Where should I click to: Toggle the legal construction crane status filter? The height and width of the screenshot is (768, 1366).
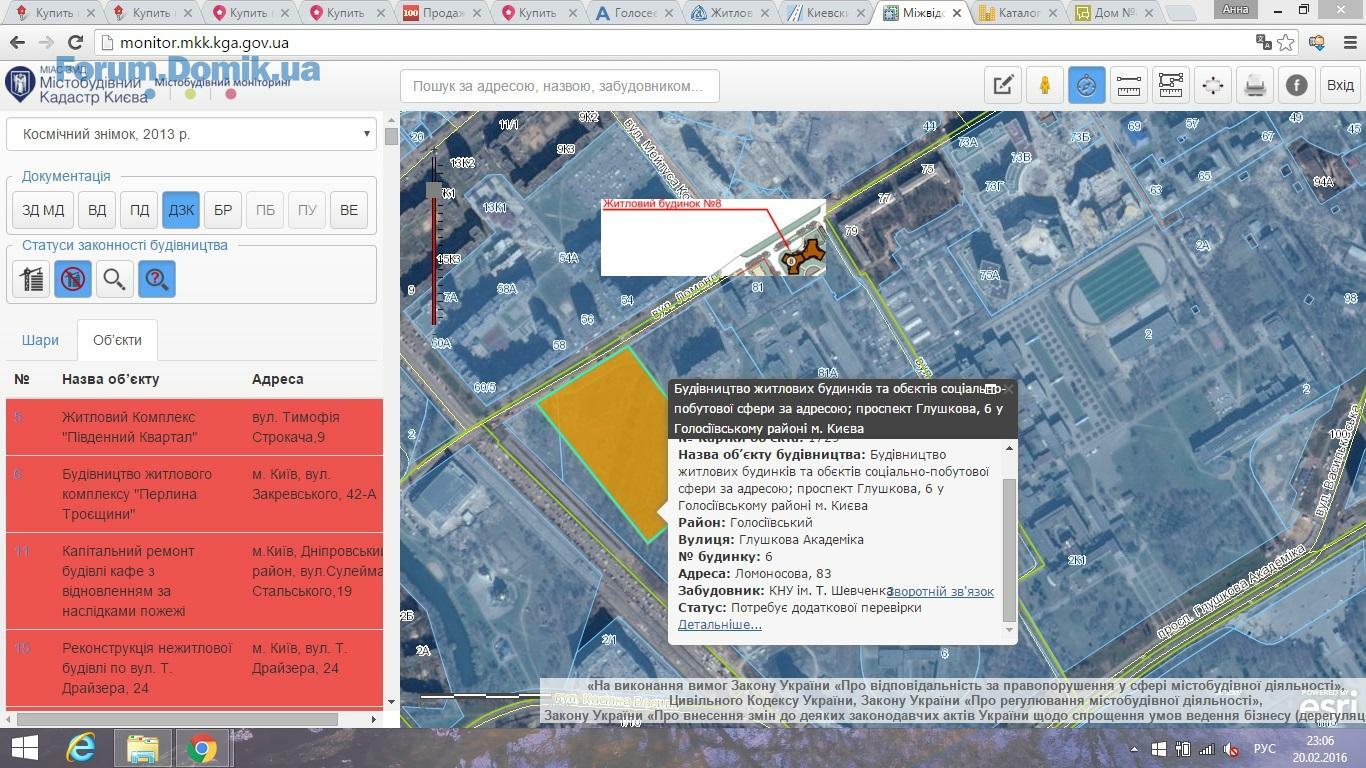(31, 279)
